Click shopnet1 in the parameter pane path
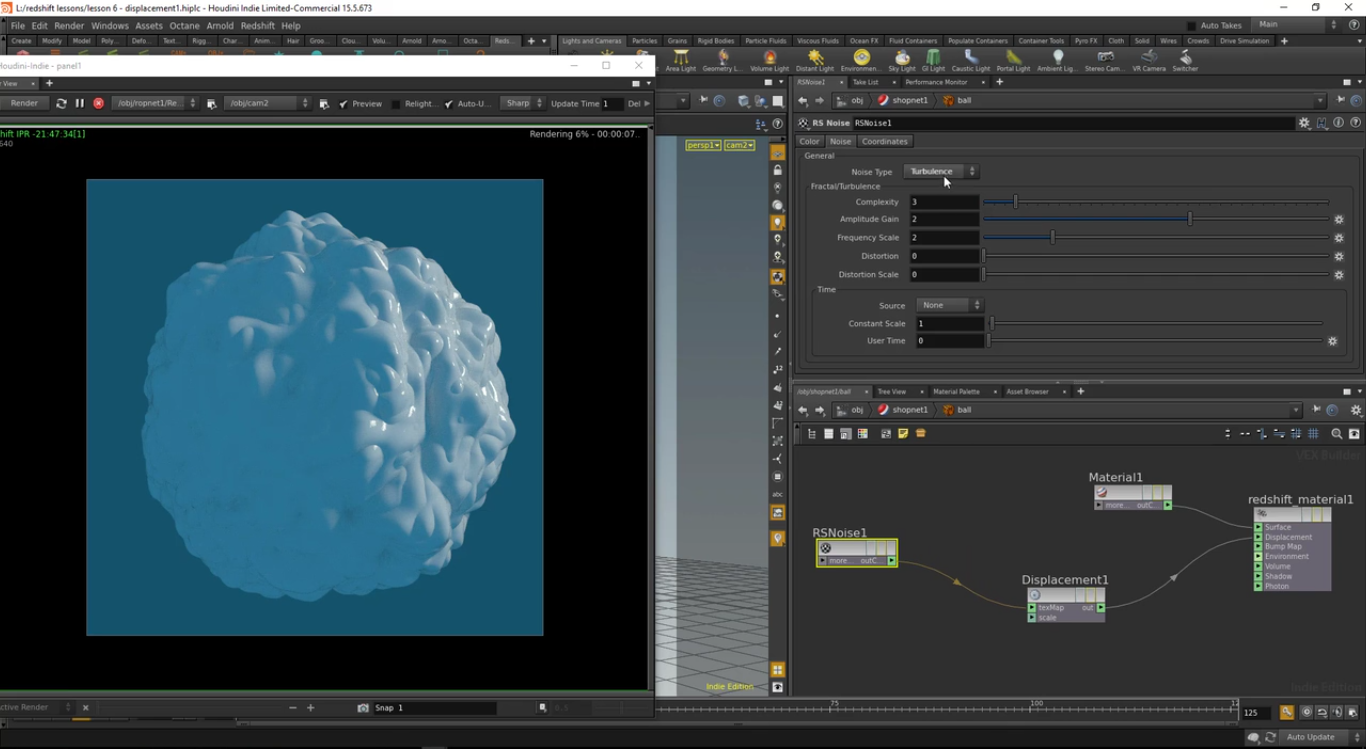The width and height of the screenshot is (1366, 749). (x=903, y=101)
